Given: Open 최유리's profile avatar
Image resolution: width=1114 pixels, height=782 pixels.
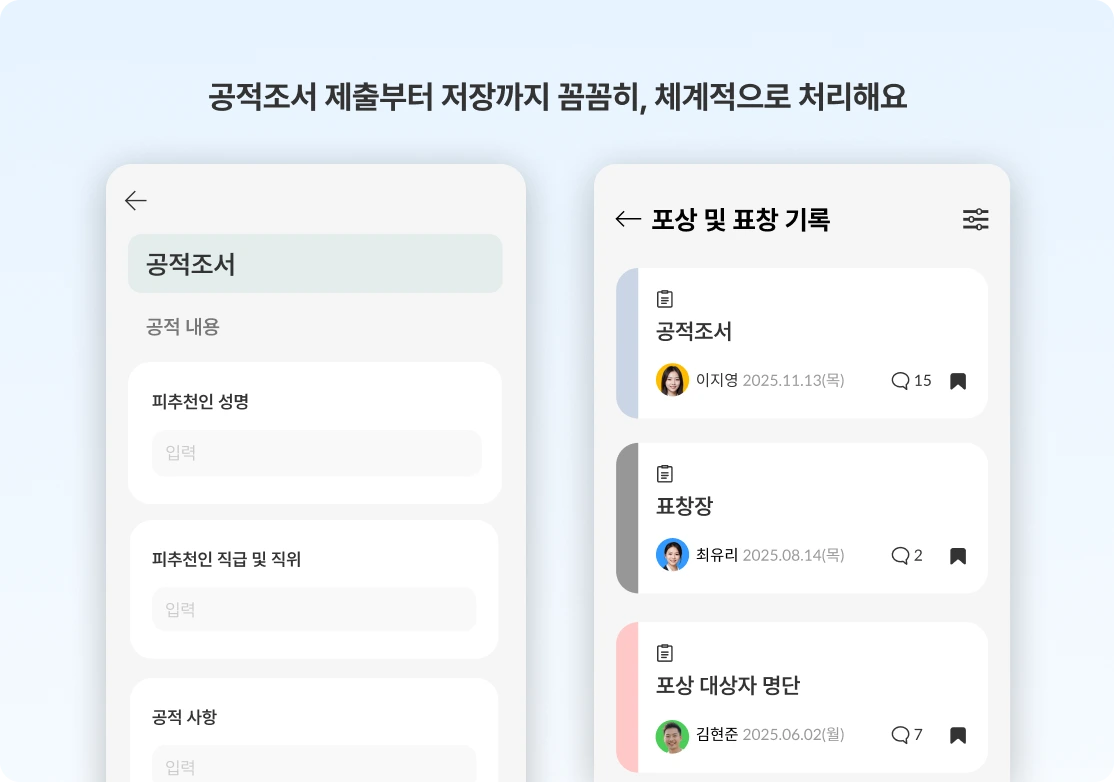Looking at the screenshot, I should coord(672,555).
